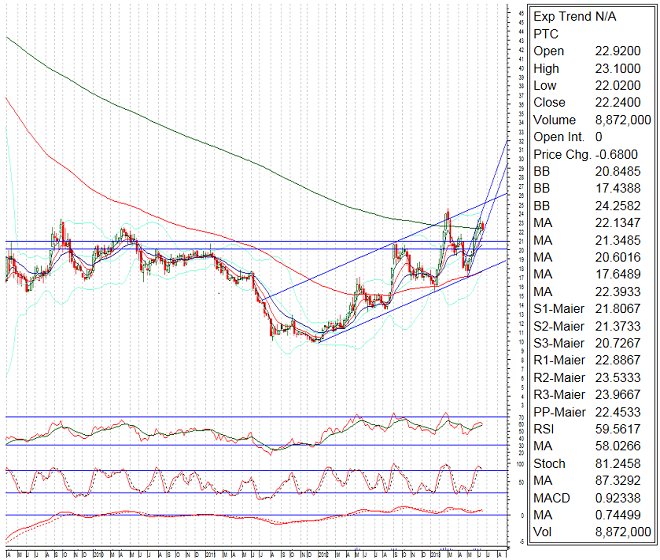The height and width of the screenshot is (560, 660).
Task: Click the Exp Trend N/A header row
Action: click(574, 16)
